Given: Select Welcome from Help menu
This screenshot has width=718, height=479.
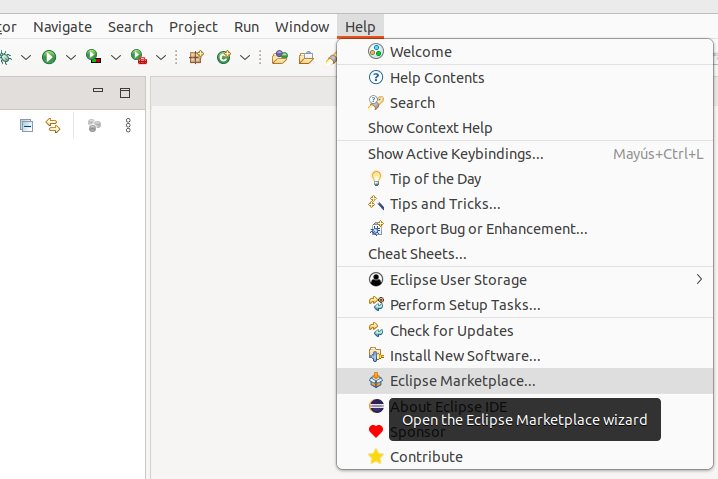Looking at the screenshot, I should click(x=525, y=52).
